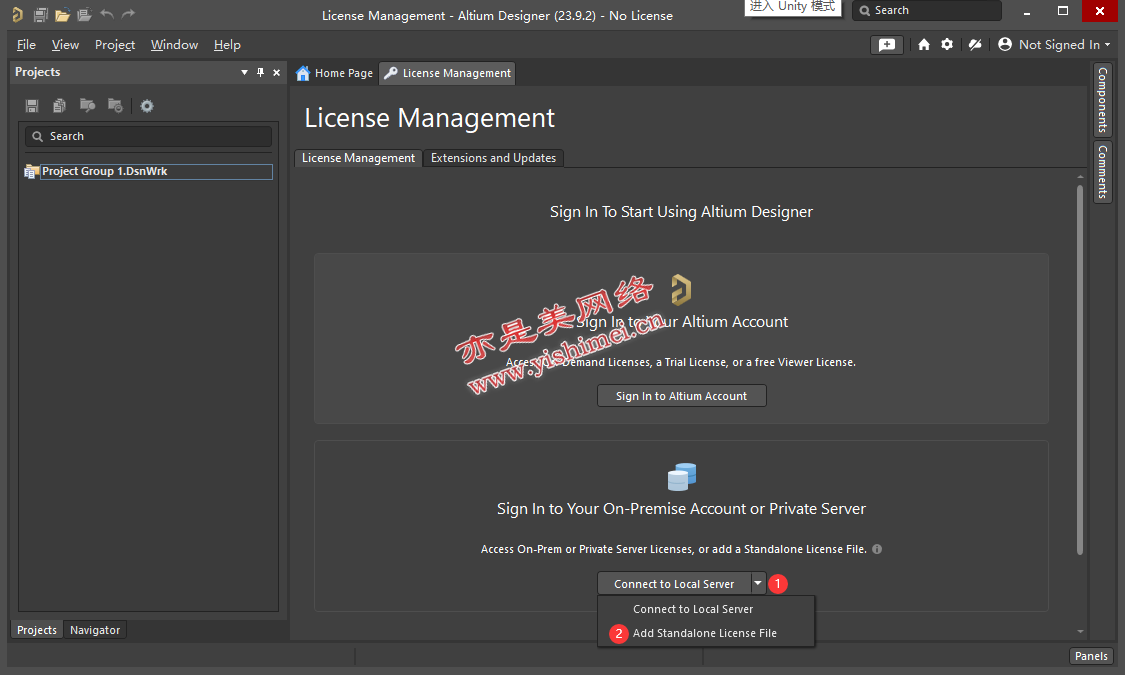
Task: Click the Home icon in top-right toolbar
Action: coord(924,44)
